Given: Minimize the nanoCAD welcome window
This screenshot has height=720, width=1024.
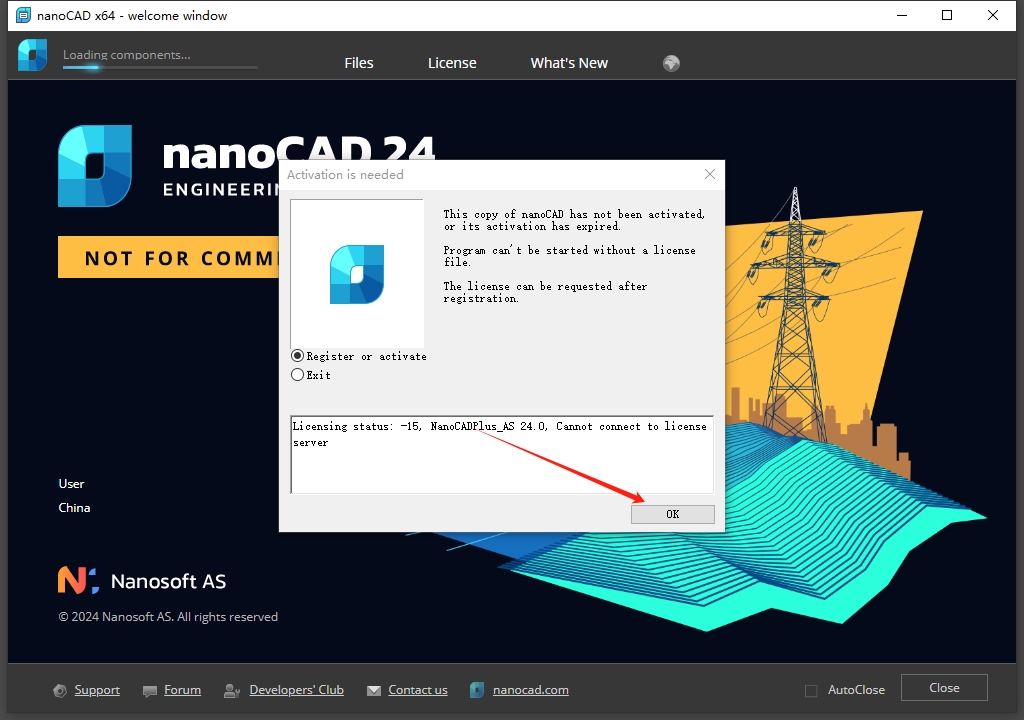Looking at the screenshot, I should click(x=902, y=15).
